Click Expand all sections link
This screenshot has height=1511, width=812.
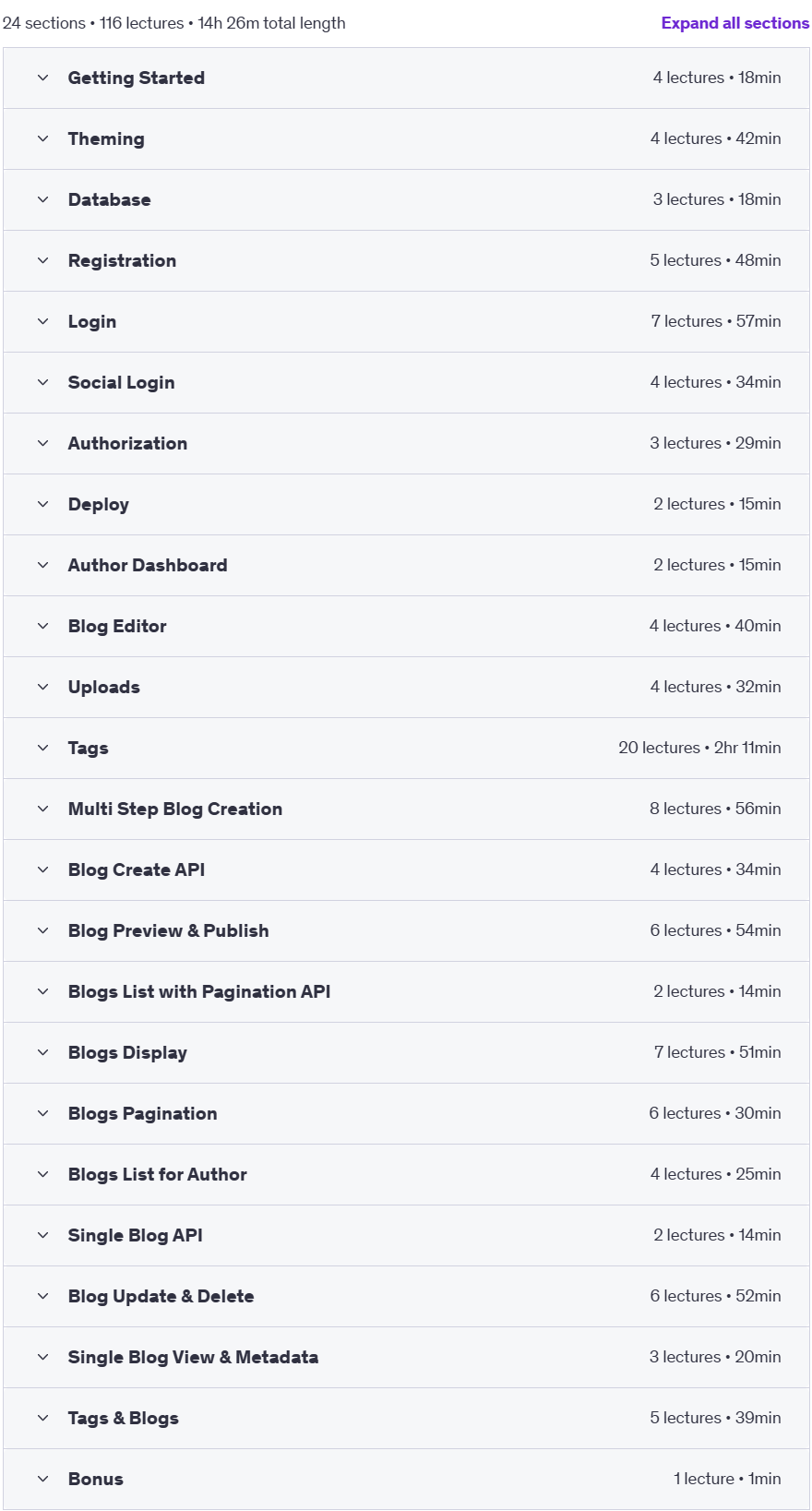click(x=735, y=23)
